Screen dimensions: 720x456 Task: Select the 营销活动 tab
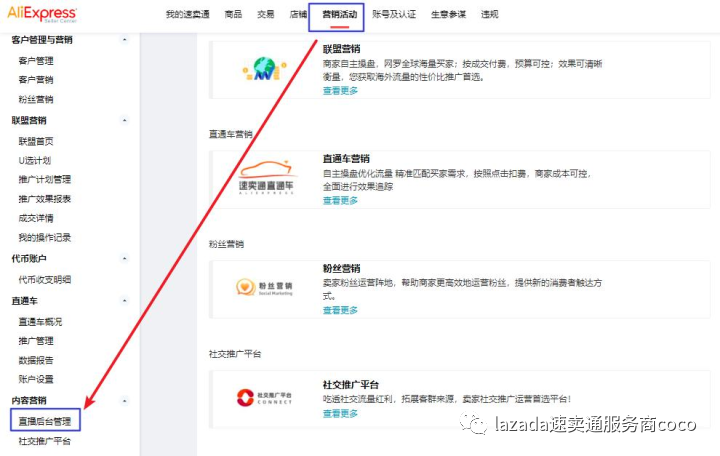coord(339,14)
